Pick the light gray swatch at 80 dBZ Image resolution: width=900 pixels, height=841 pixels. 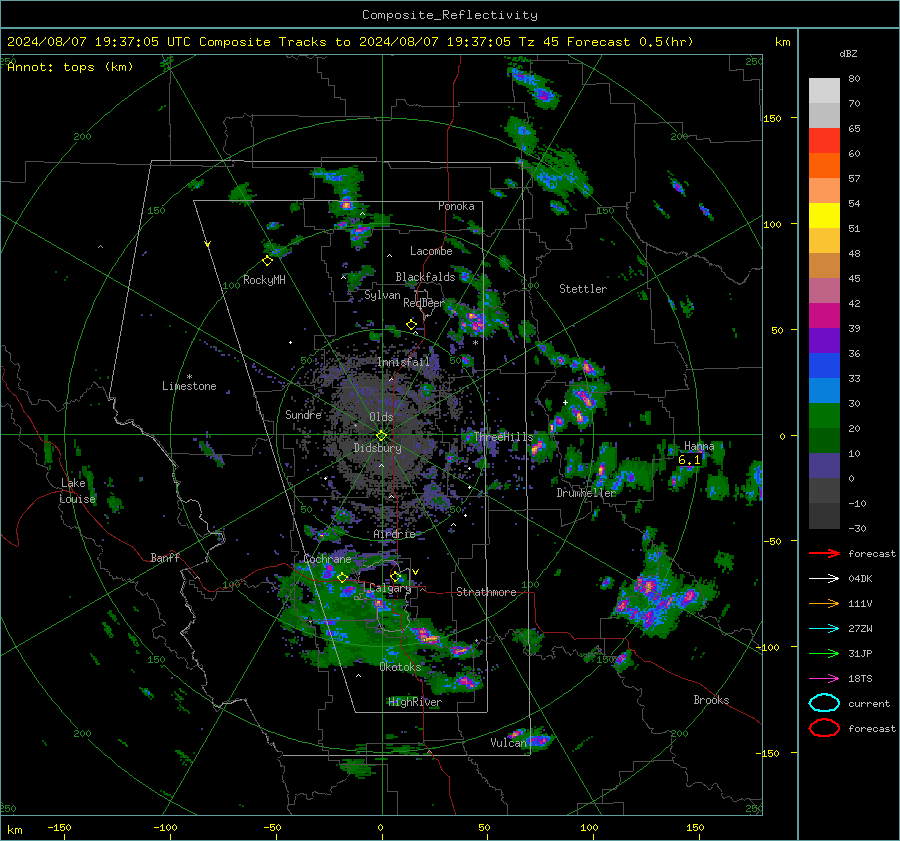click(x=824, y=90)
